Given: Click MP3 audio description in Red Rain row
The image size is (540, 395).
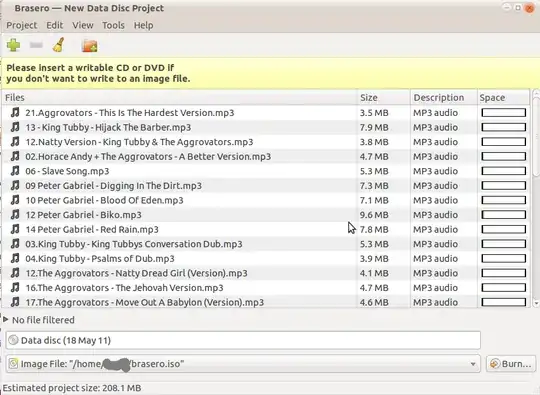Looking at the screenshot, I should coord(435,229).
